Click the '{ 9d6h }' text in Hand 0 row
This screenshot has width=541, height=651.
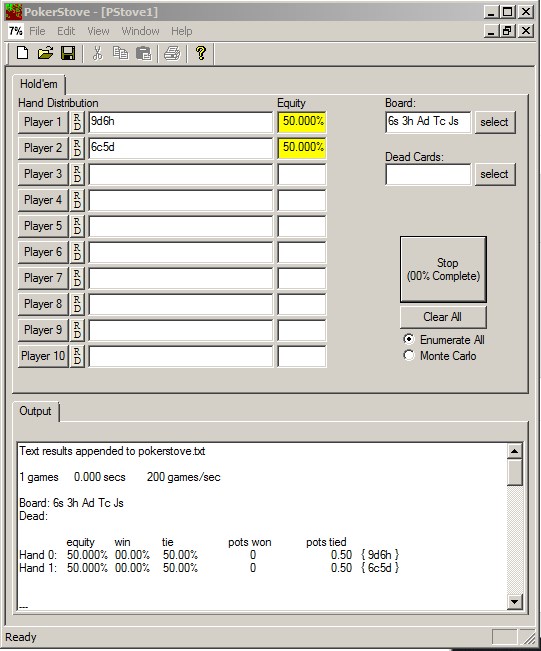pos(379,555)
